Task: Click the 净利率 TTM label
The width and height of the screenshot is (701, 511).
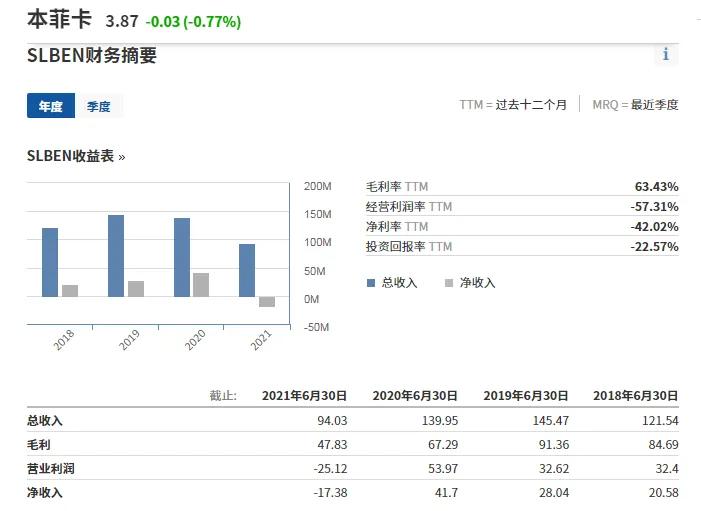Action: [397, 227]
